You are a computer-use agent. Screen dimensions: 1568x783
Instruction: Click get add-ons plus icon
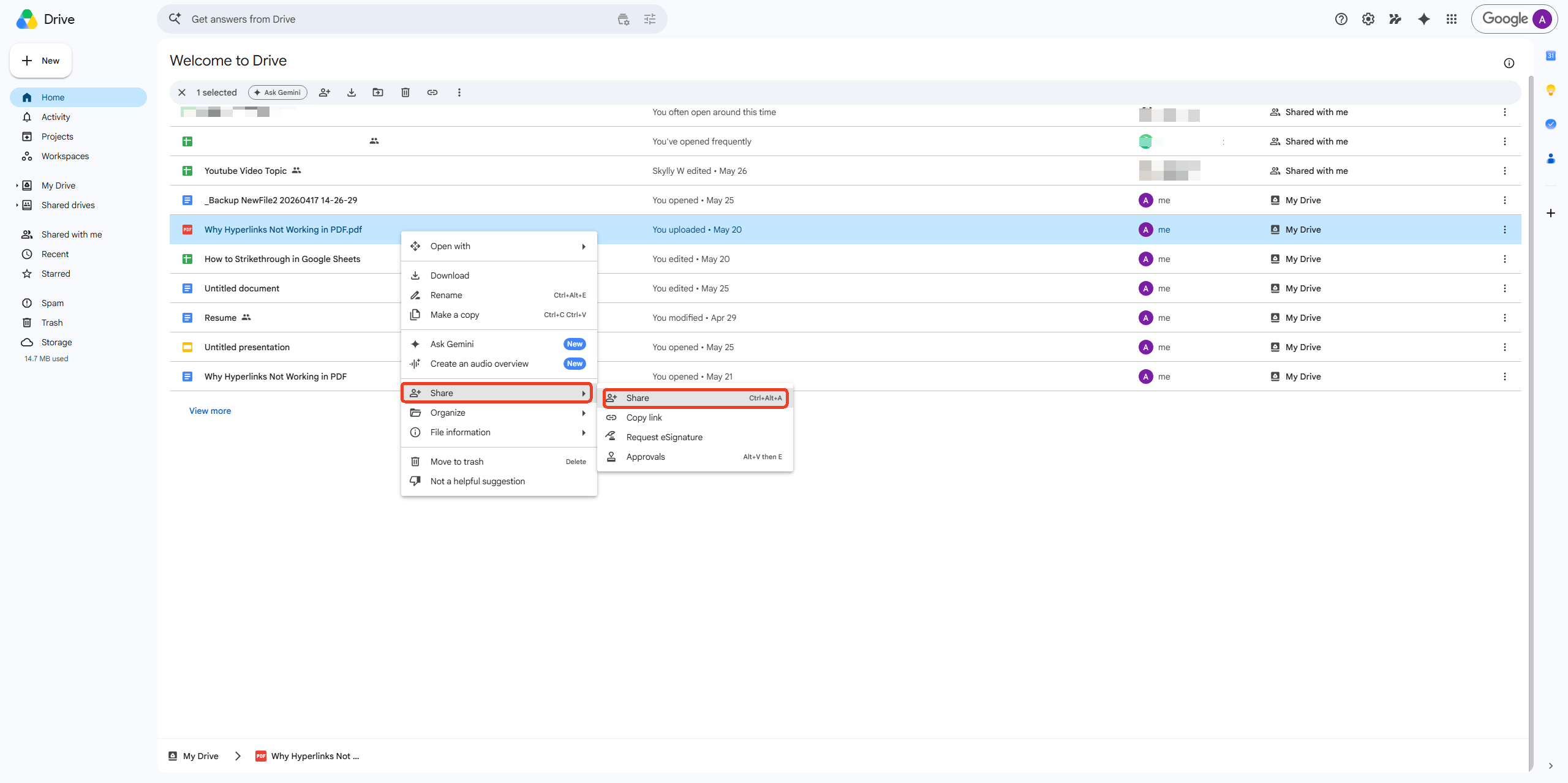click(x=1550, y=213)
